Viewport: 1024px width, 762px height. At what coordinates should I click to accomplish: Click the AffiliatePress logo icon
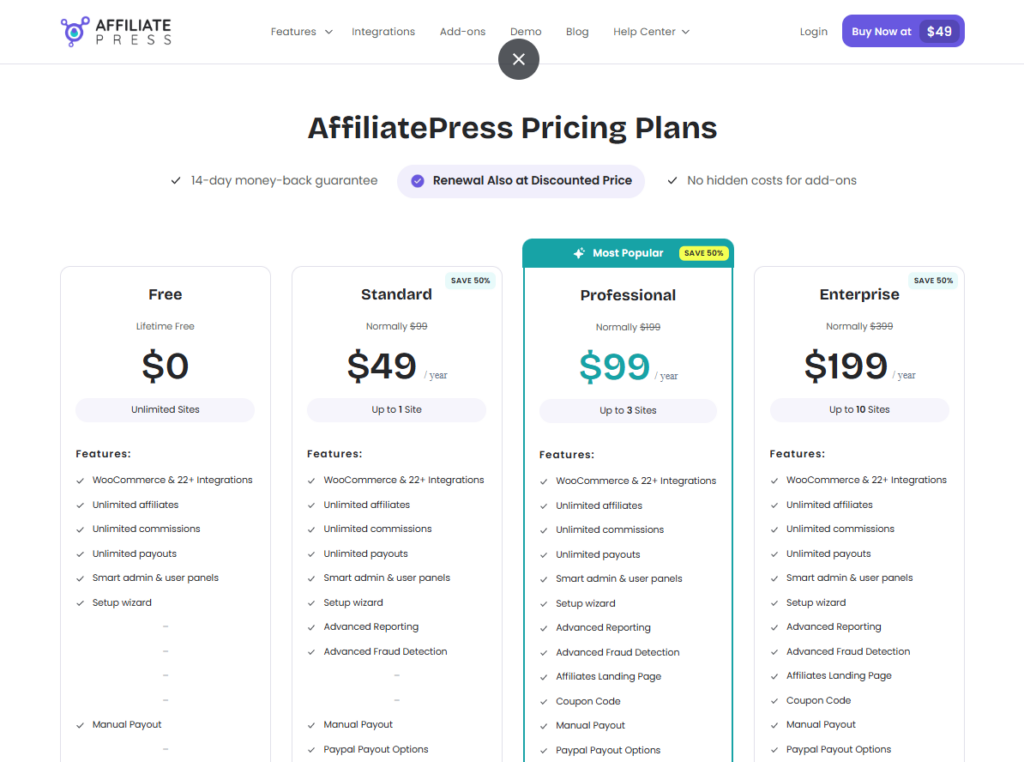tap(75, 32)
